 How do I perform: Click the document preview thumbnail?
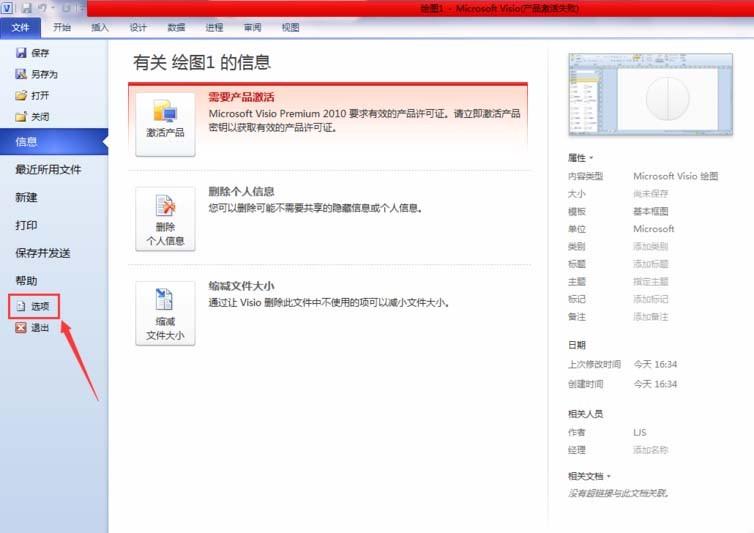click(651, 95)
